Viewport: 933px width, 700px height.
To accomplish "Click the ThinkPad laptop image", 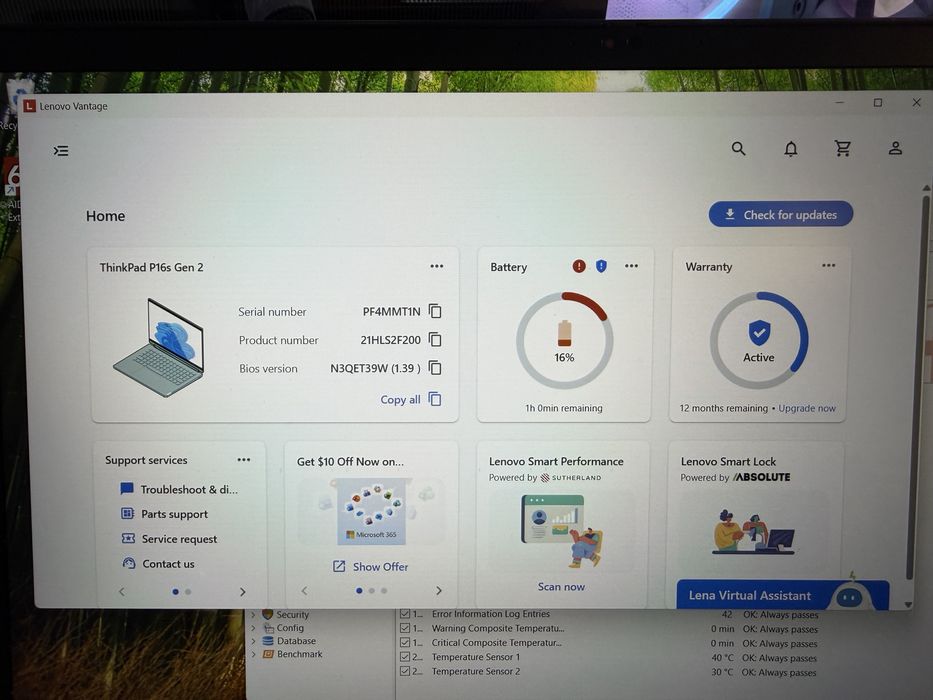I will click(159, 348).
